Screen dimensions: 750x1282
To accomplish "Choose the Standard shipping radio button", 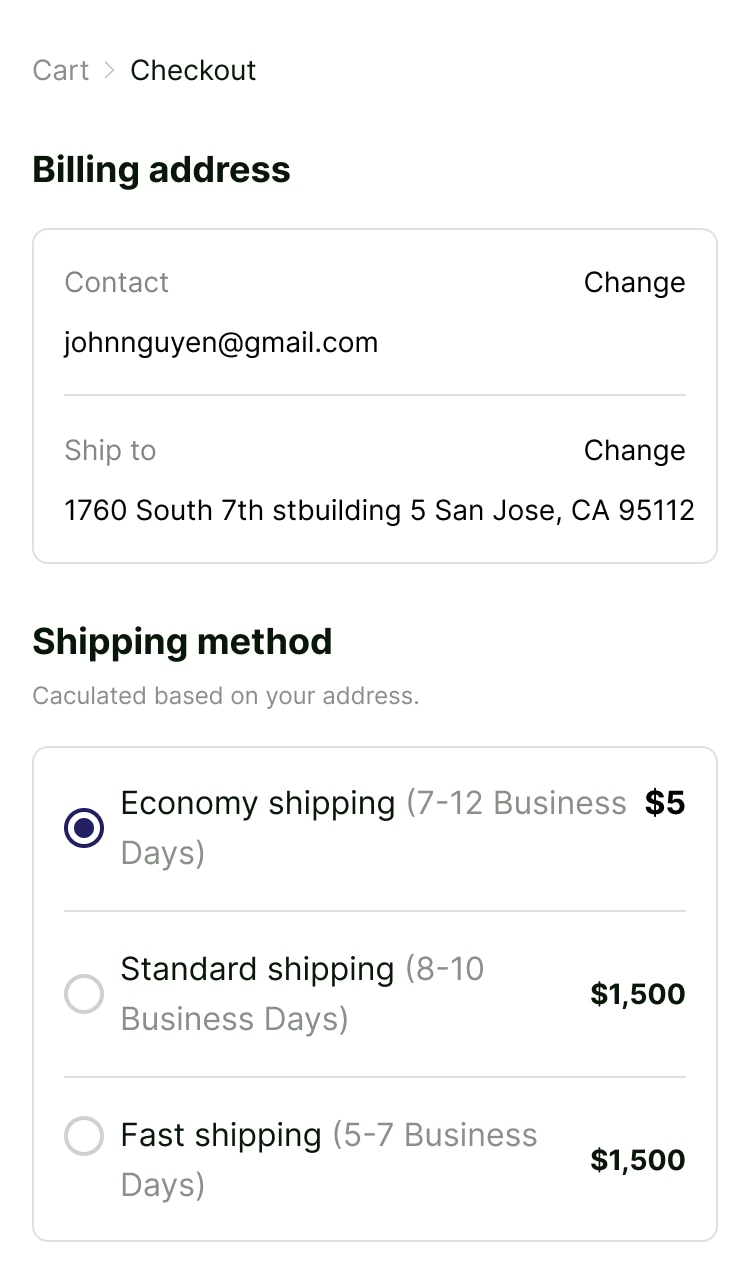I will [x=84, y=994].
